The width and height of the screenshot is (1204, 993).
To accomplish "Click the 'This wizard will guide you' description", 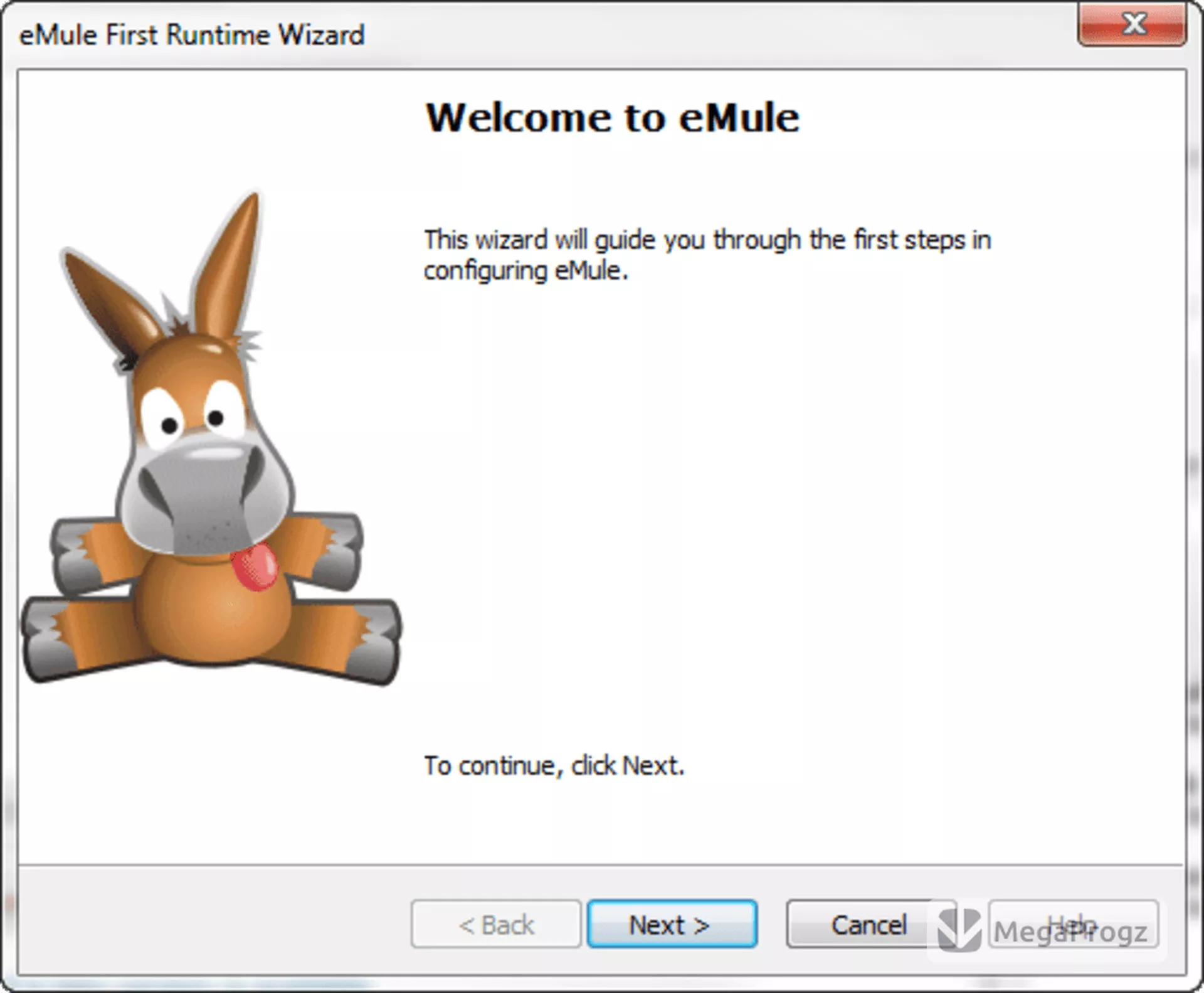I will 707,255.
